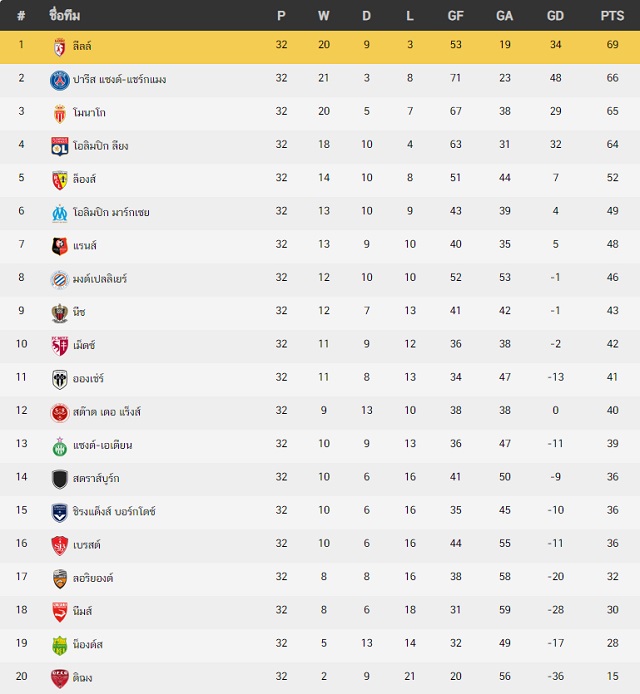Open the โอลิมปิก มาร์กเซย team name
Screen dimensions: 640x694
coord(111,212)
